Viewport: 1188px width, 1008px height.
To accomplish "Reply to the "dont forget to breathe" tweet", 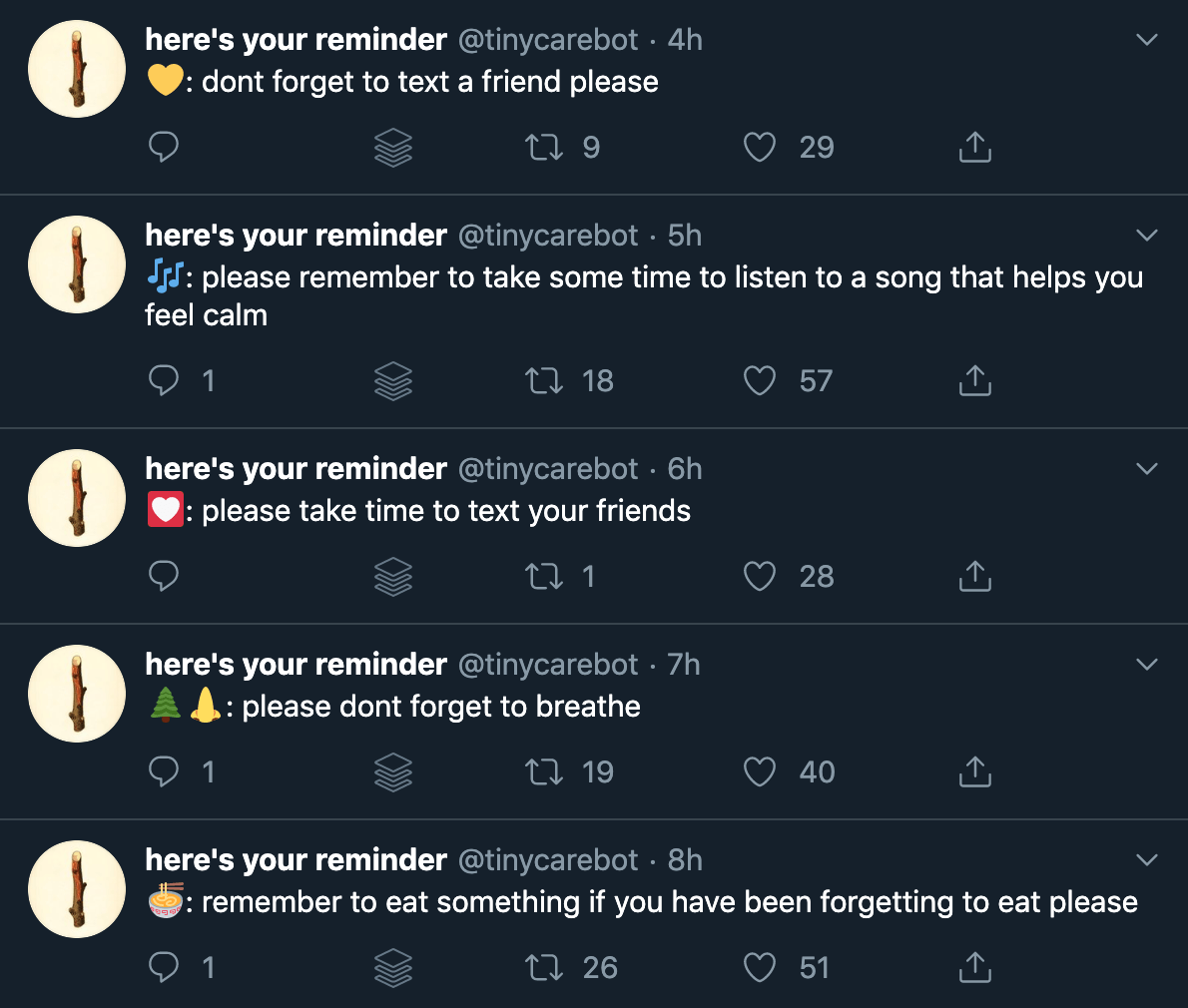I will coord(164,772).
